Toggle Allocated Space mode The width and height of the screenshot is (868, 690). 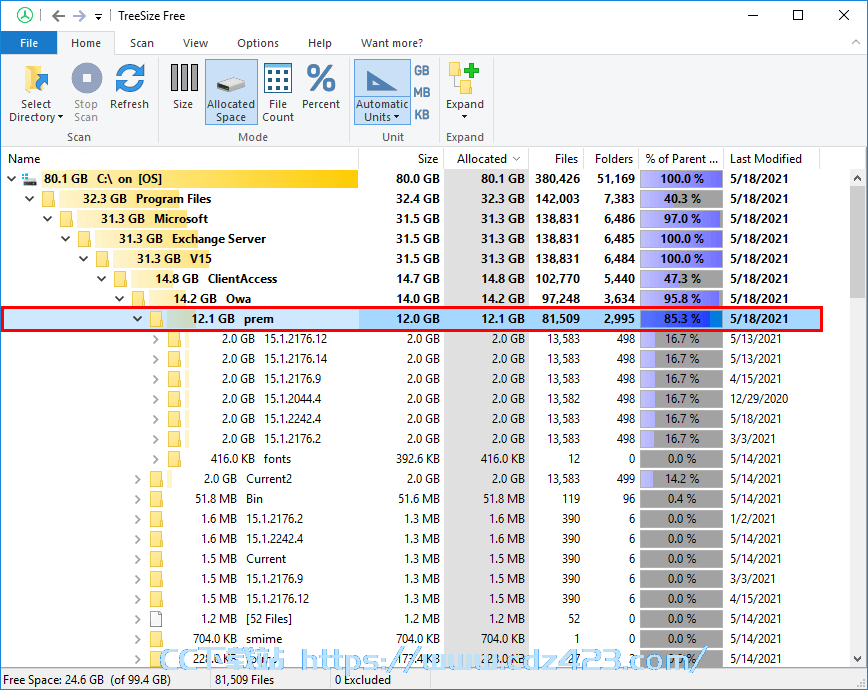pyautogui.click(x=231, y=92)
